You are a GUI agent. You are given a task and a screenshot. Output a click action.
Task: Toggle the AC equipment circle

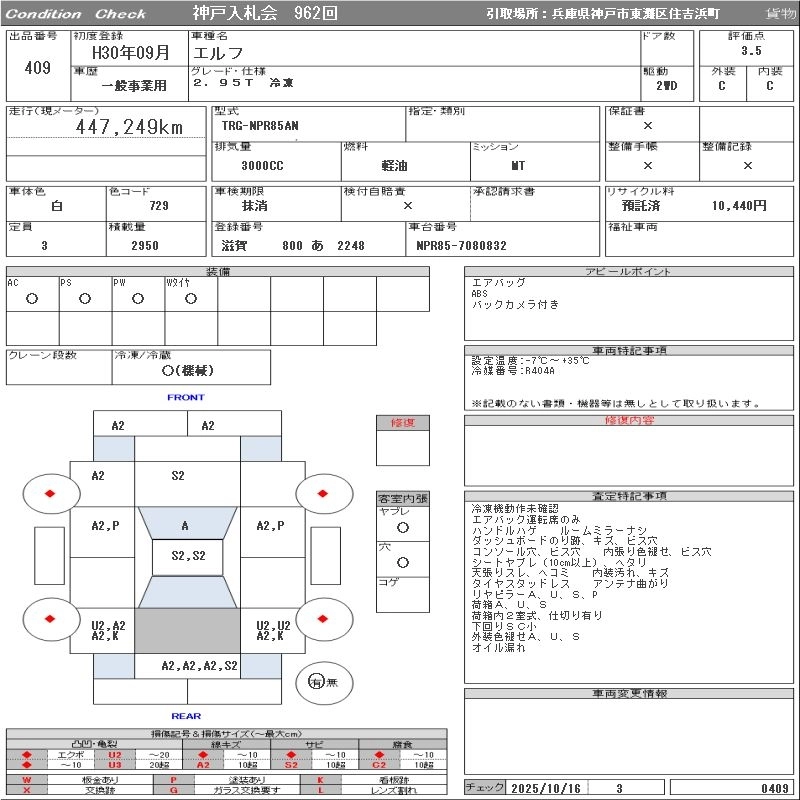[32, 298]
